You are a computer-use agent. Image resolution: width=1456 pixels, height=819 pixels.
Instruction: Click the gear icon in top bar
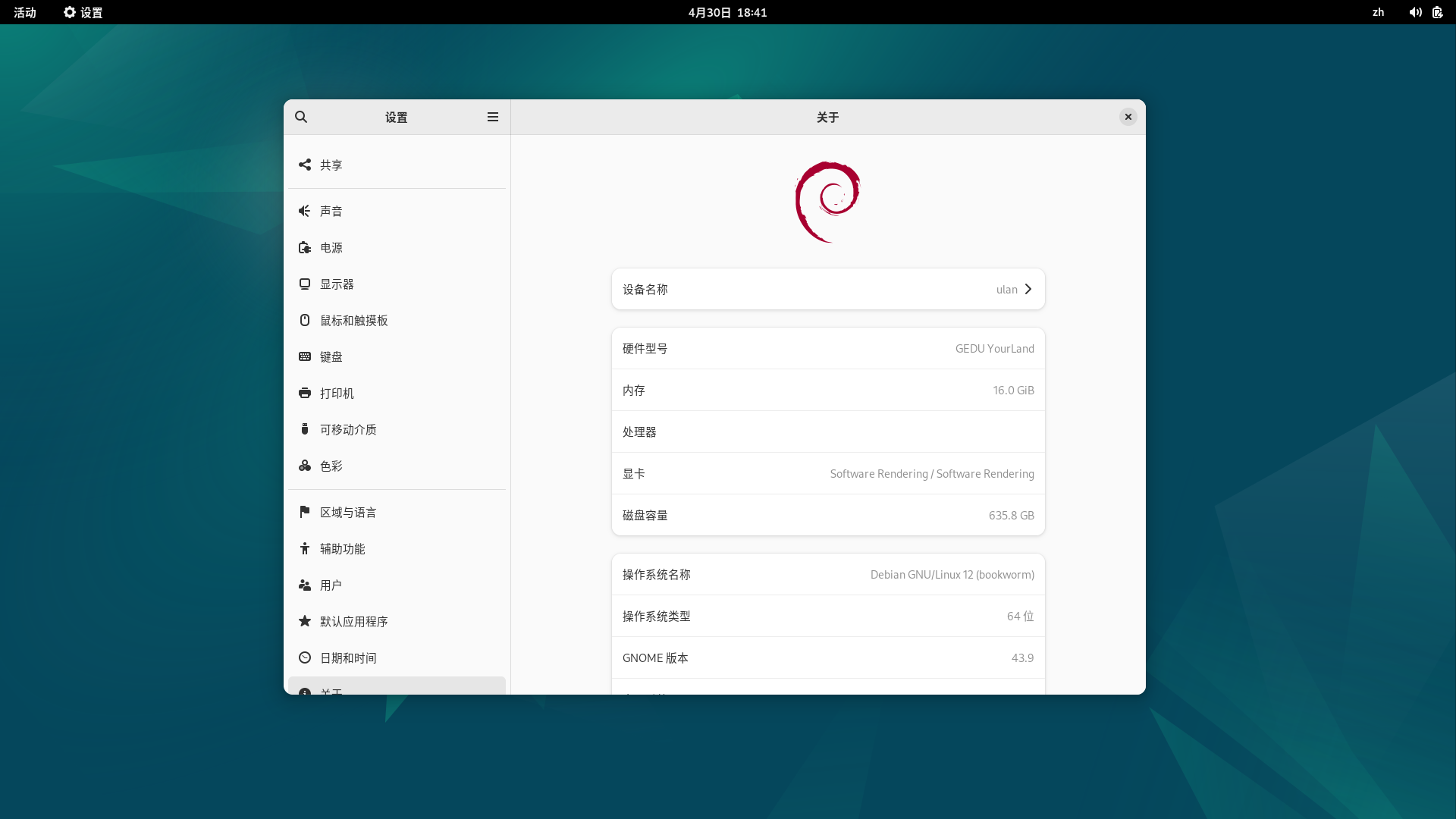[x=70, y=12]
